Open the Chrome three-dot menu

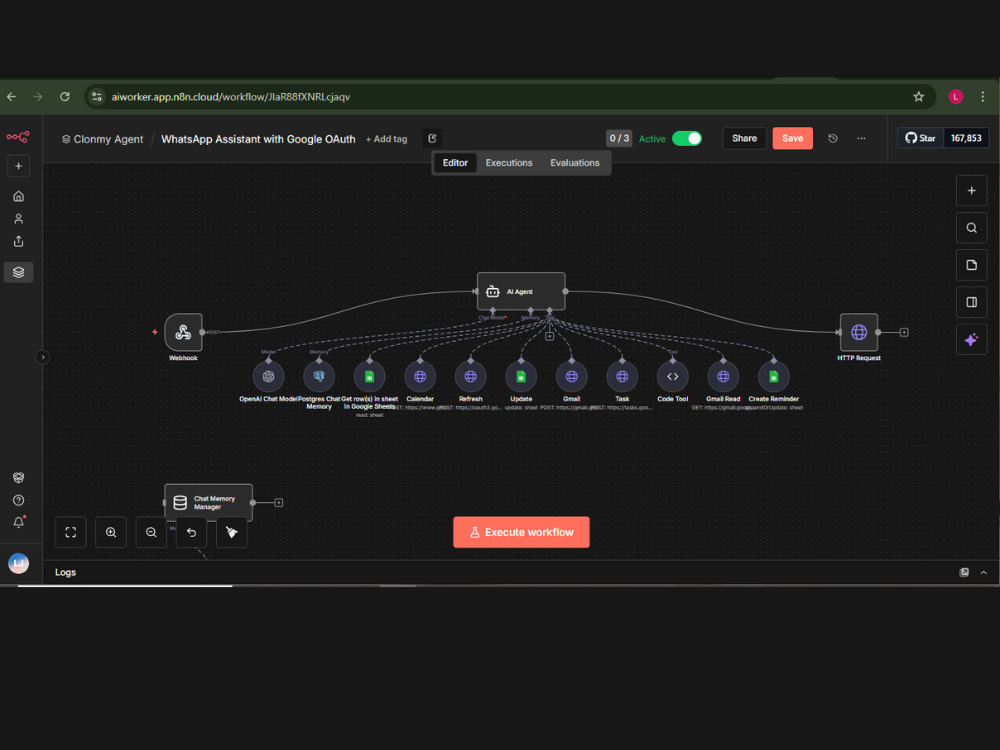tap(983, 97)
